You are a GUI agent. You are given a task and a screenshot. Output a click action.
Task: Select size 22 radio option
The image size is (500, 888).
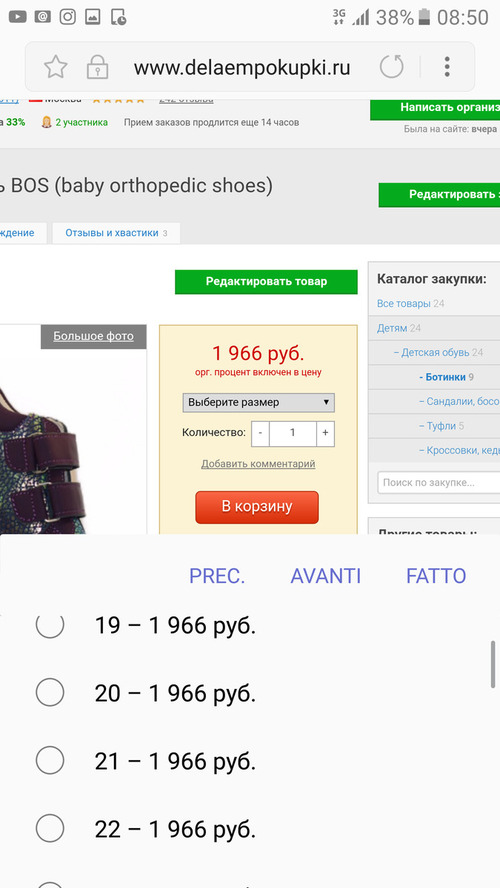[50, 829]
